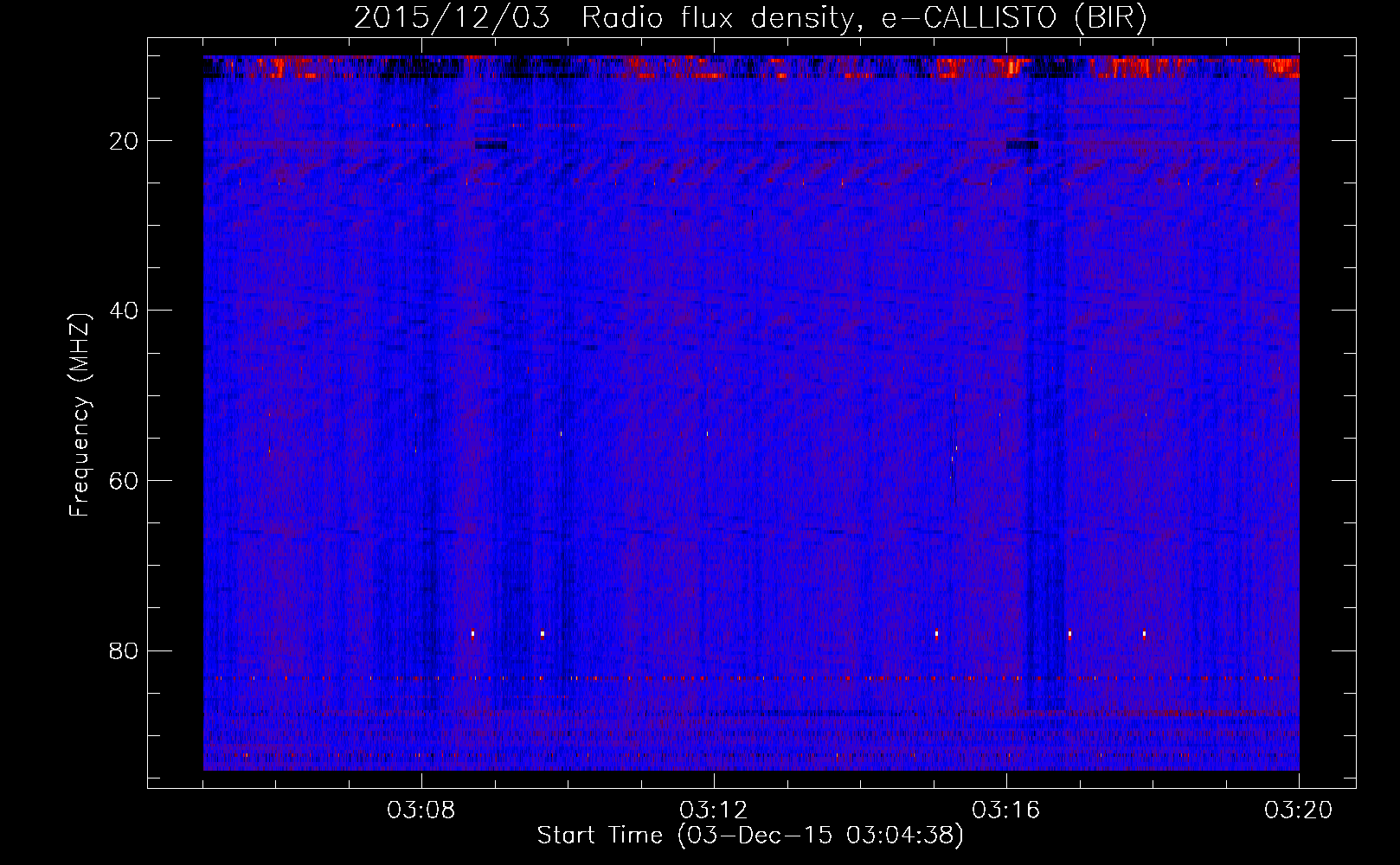Image resolution: width=1400 pixels, height=865 pixels.
Task: Select the 'Frequency (MHZ)' y-axis label
Action: click(80, 415)
